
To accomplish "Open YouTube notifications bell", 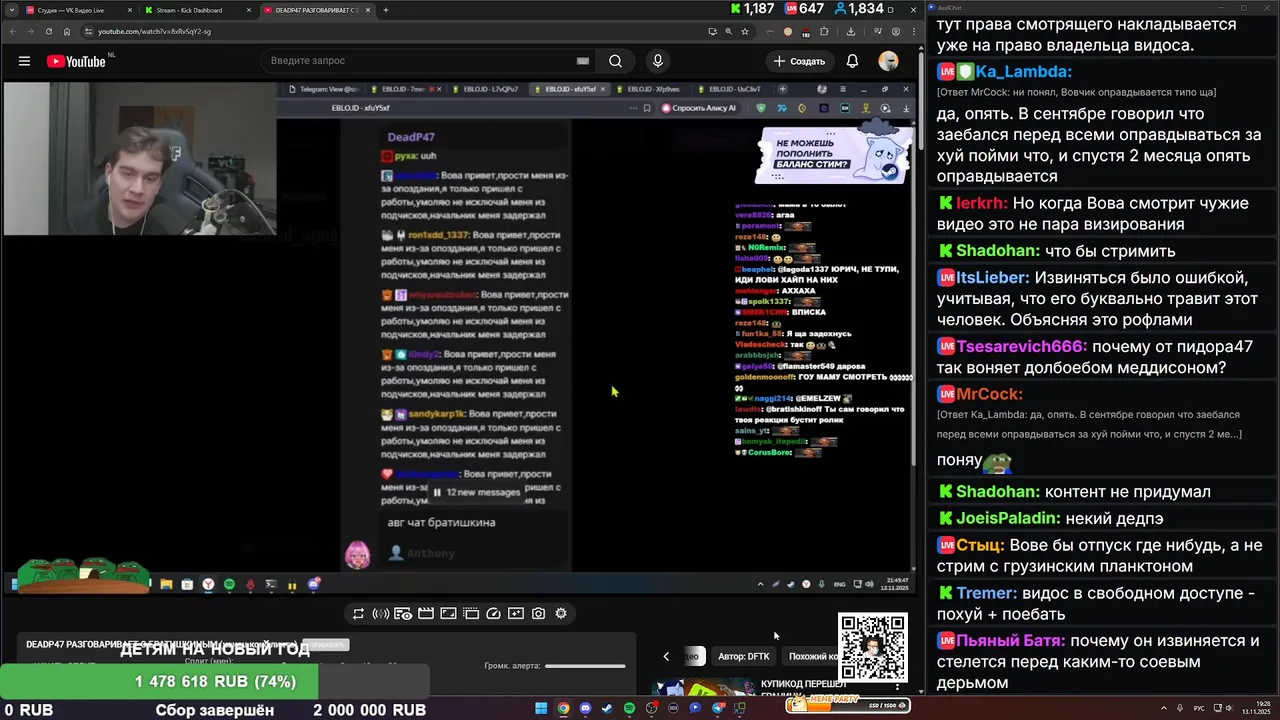I will click(852, 61).
